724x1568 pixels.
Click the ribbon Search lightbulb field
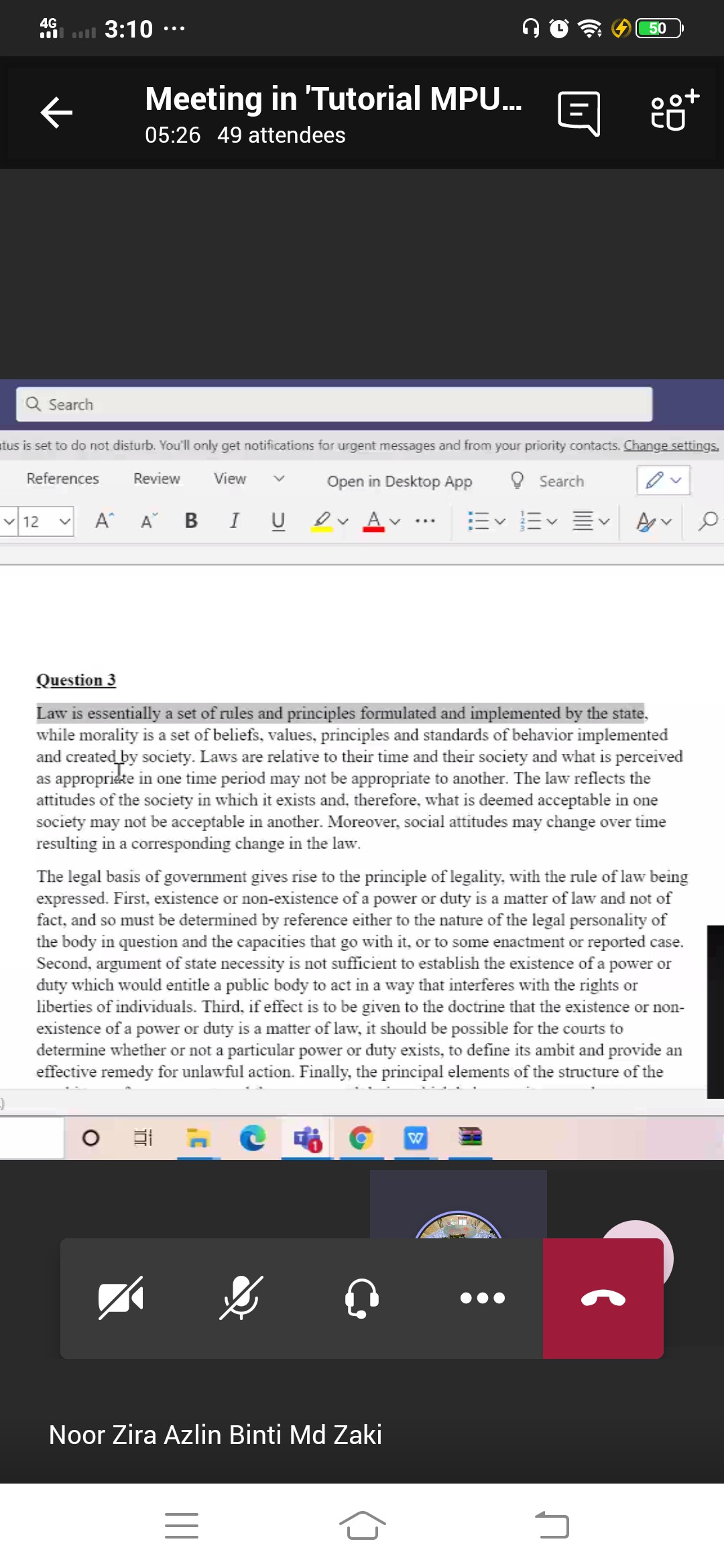547,481
